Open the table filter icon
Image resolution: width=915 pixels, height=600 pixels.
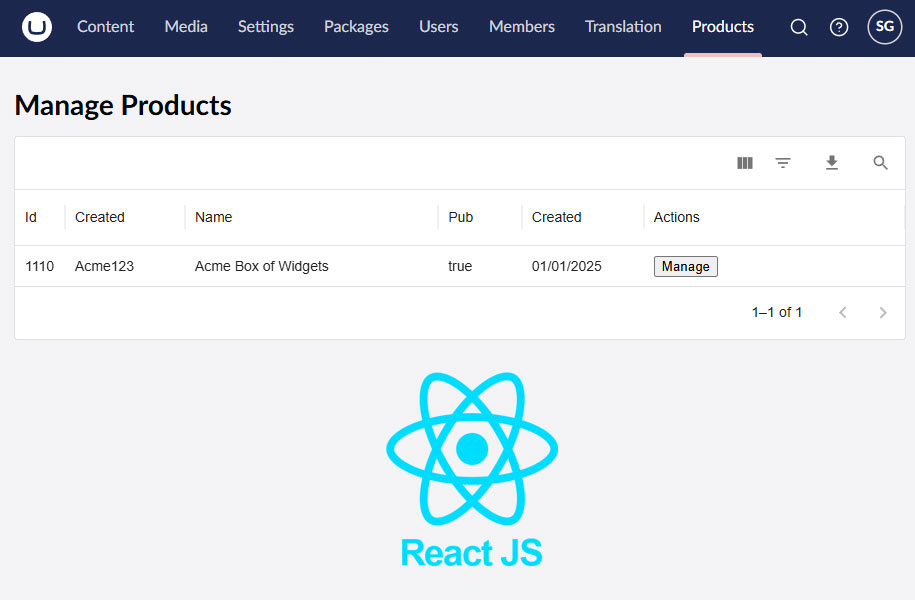point(783,163)
